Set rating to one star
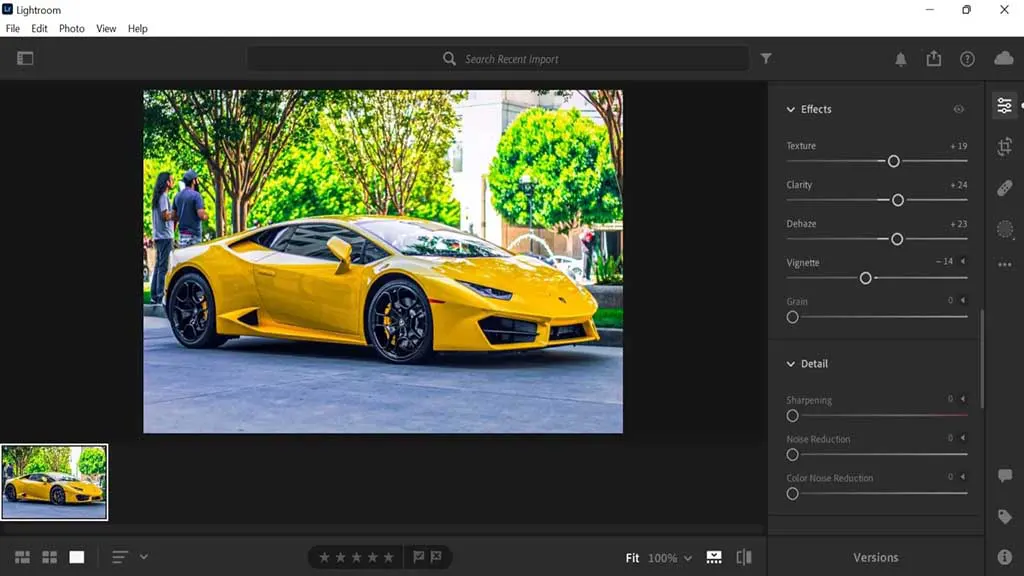This screenshot has width=1024, height=576. click(x=324, y=557)
